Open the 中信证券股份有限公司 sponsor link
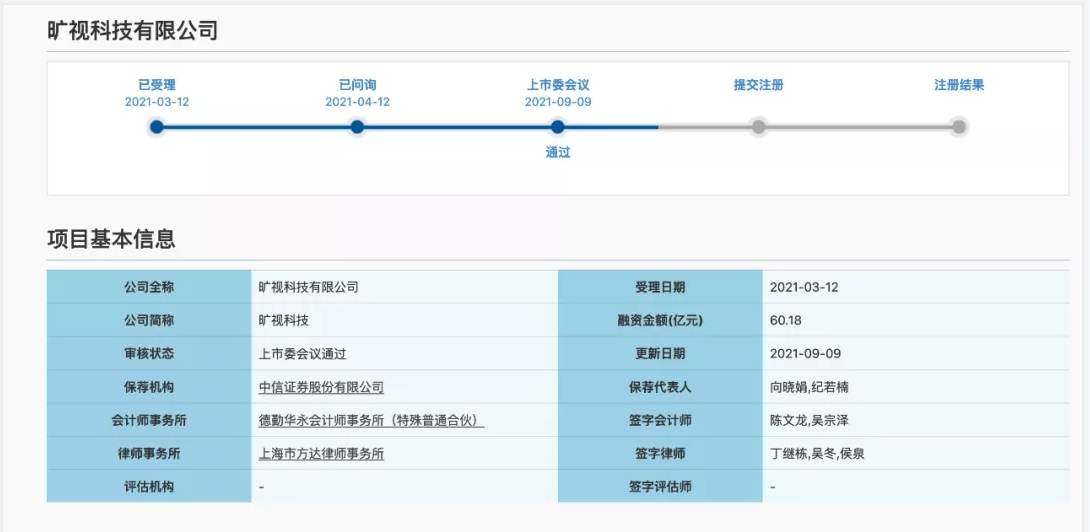Image resolution: width=1090 pixels, height=532 pixels. pos(321,387)
